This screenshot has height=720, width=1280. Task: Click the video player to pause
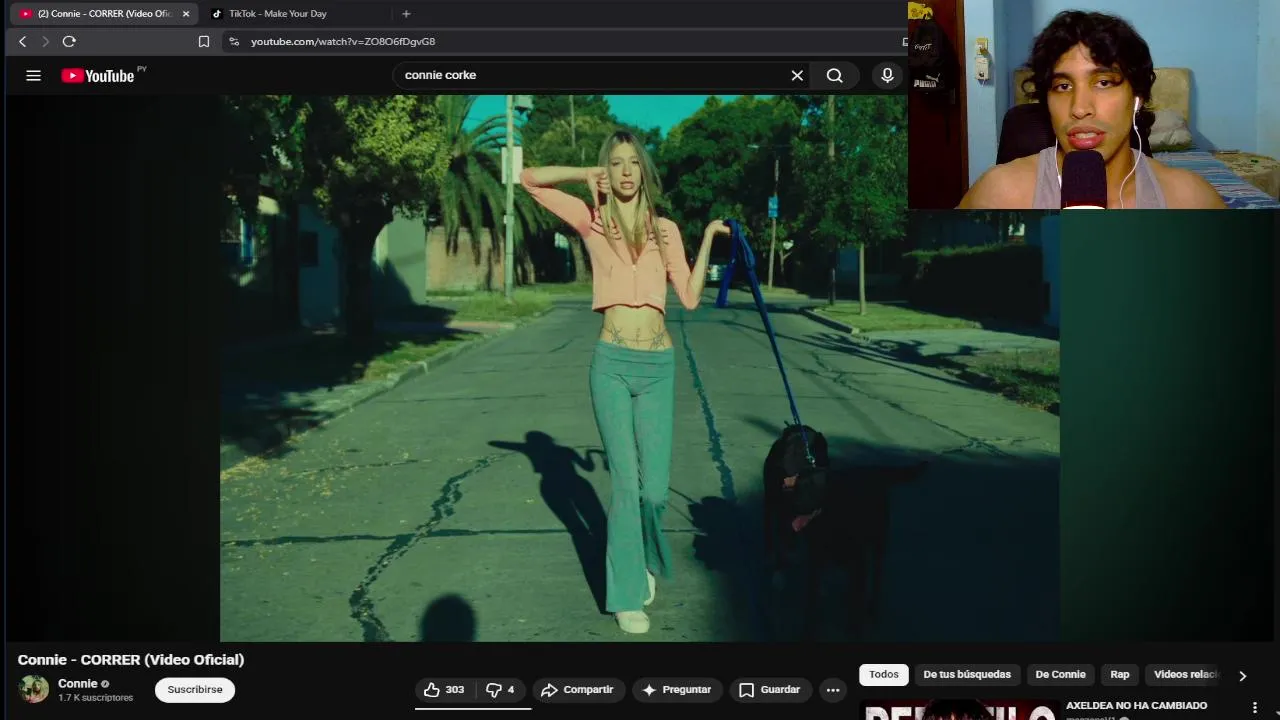tap(640, 368)
